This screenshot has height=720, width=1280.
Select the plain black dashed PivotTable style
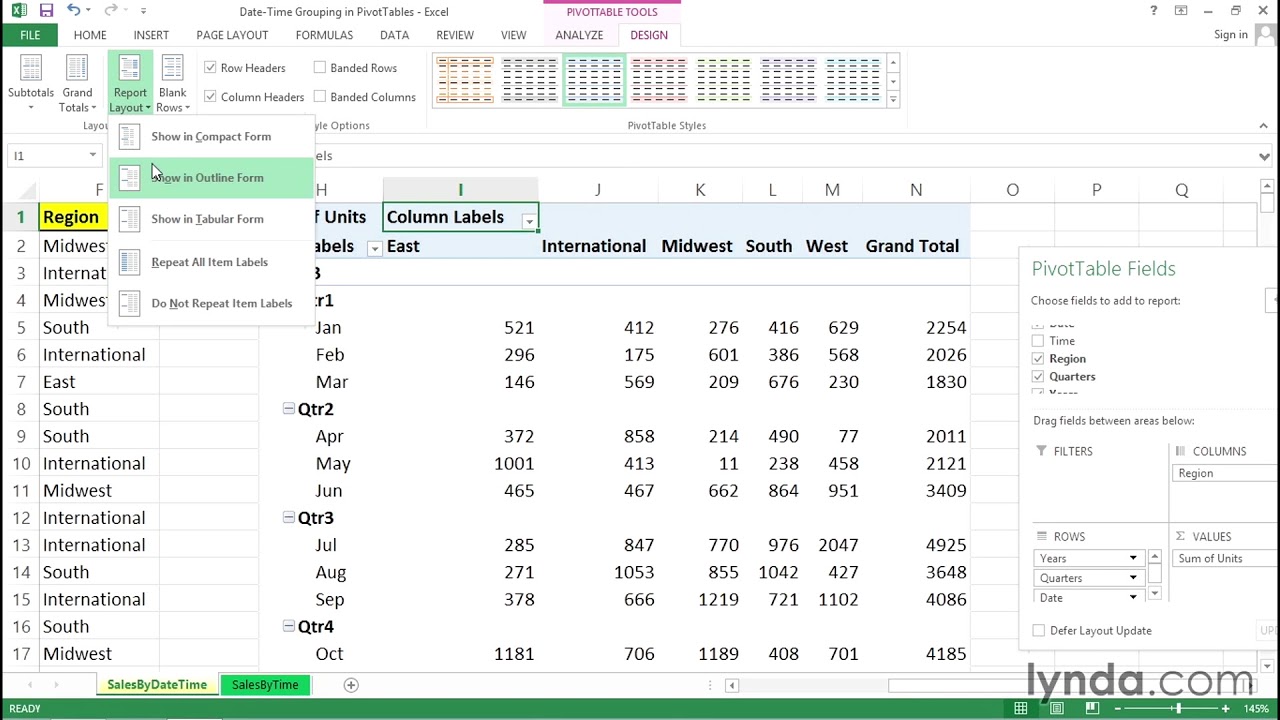click(529, 80)
